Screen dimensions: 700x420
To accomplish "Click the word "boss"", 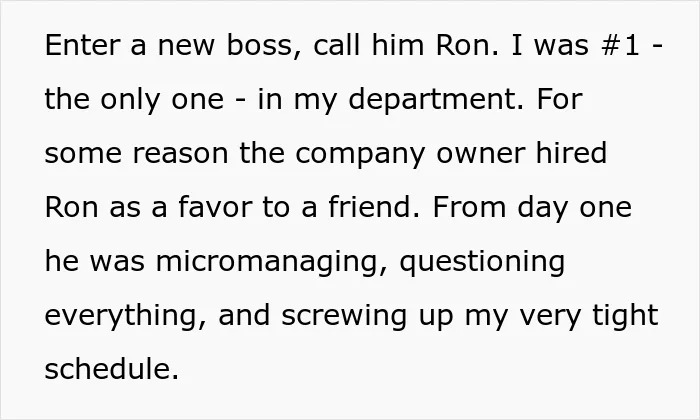I will (x=259, y=45).
